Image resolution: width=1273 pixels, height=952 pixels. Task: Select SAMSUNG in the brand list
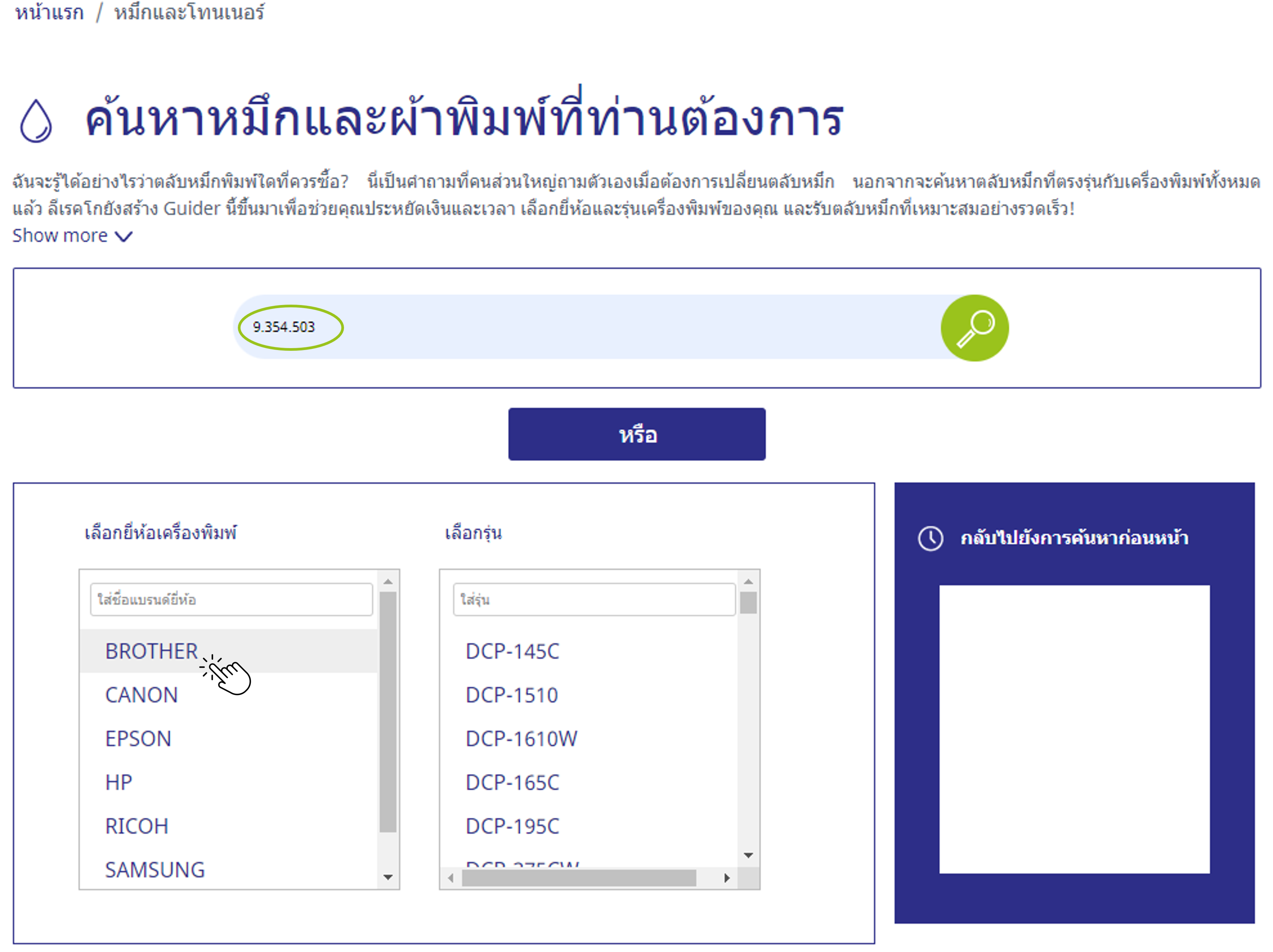click(x=229, y=869)
